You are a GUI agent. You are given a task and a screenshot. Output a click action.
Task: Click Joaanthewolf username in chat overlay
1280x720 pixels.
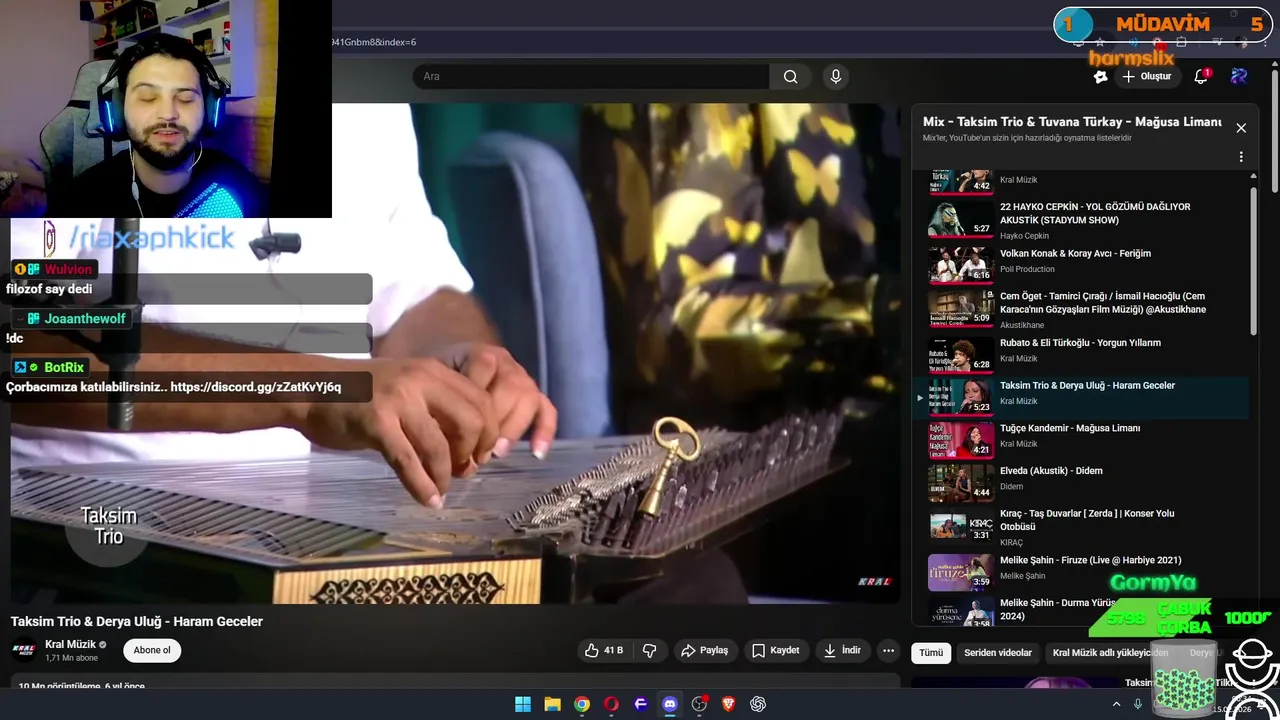(x=85, y=318)
